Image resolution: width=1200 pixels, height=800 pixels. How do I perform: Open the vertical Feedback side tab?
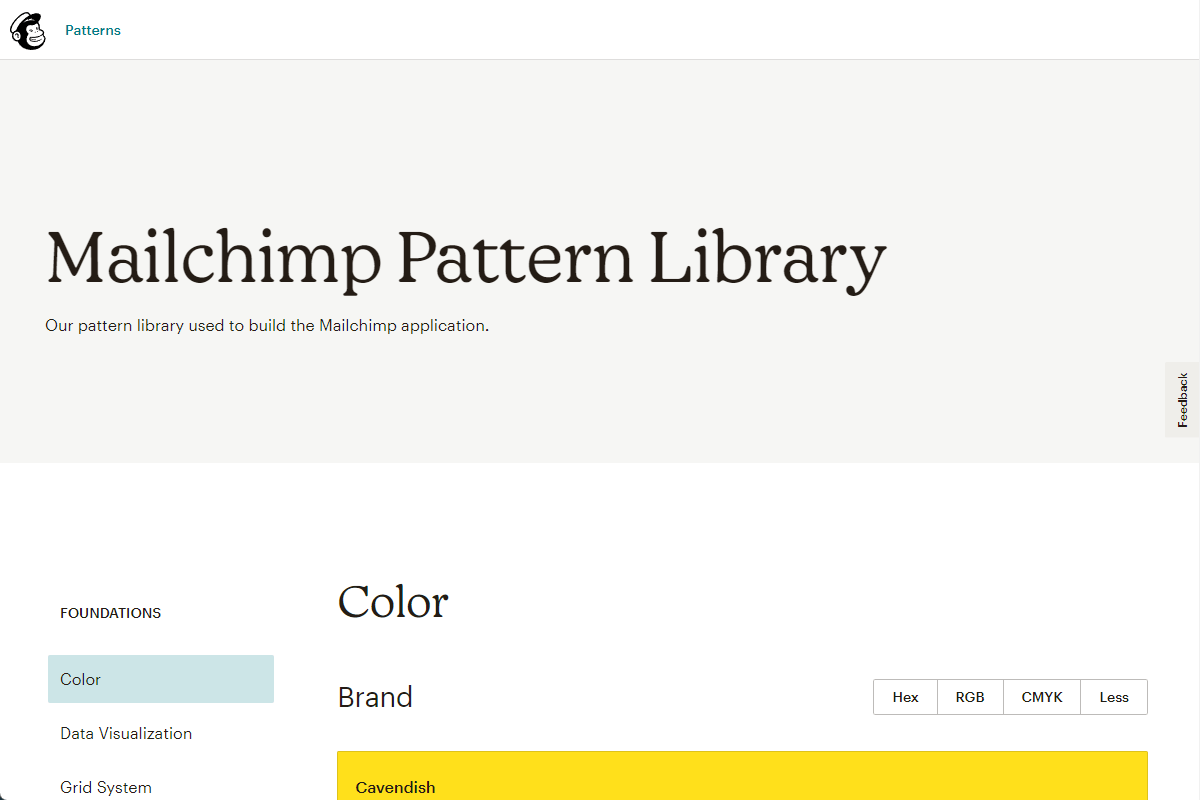tap(1182, 400)
